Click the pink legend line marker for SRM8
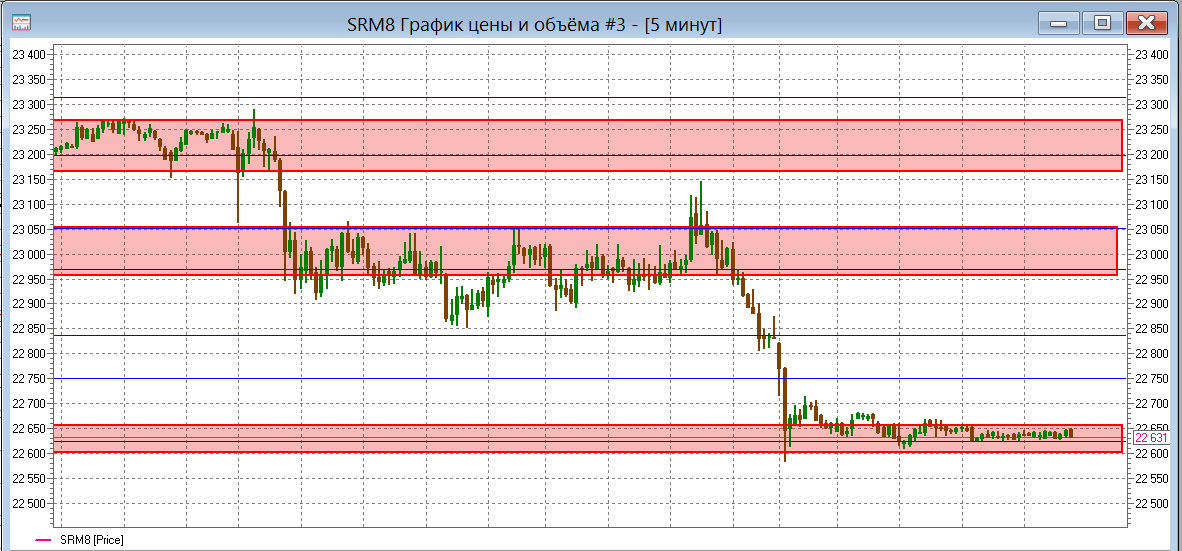The width and height of the screenshot is (1182, 551). point(44,540)
